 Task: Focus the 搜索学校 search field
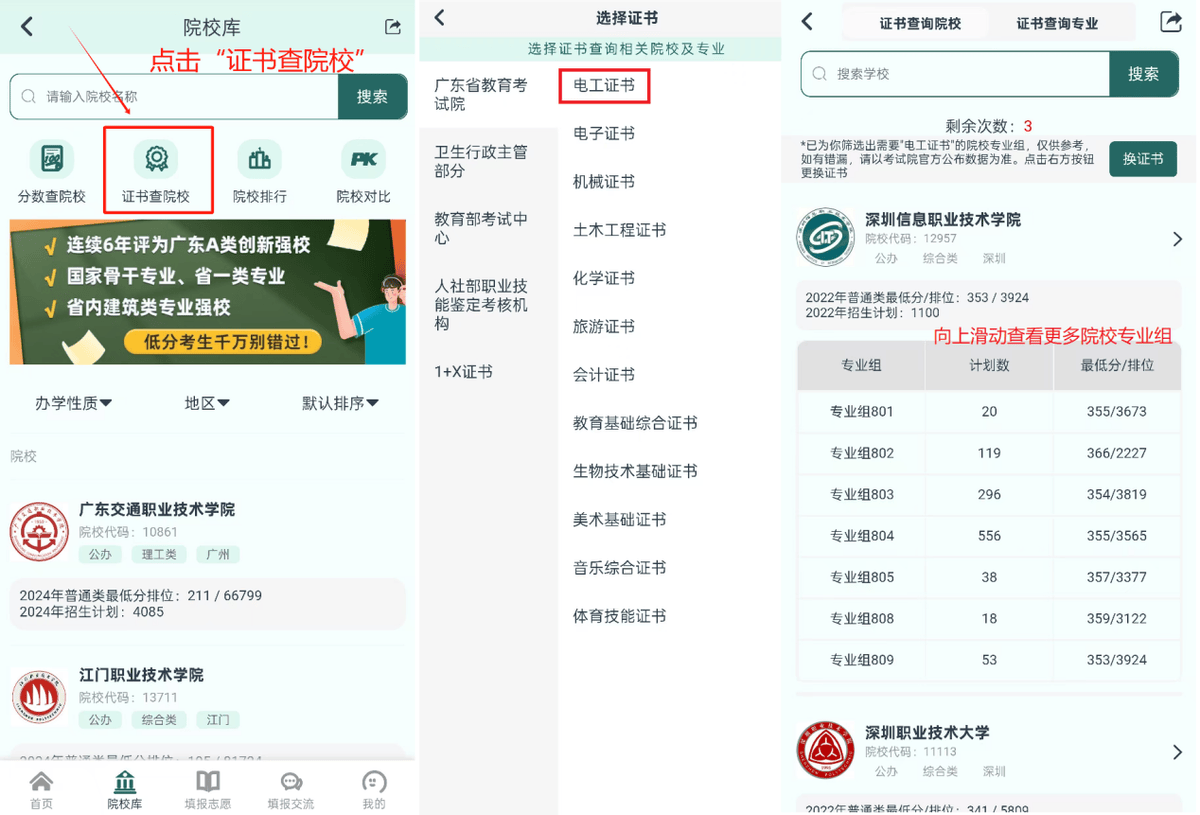(x=956, y=74)
